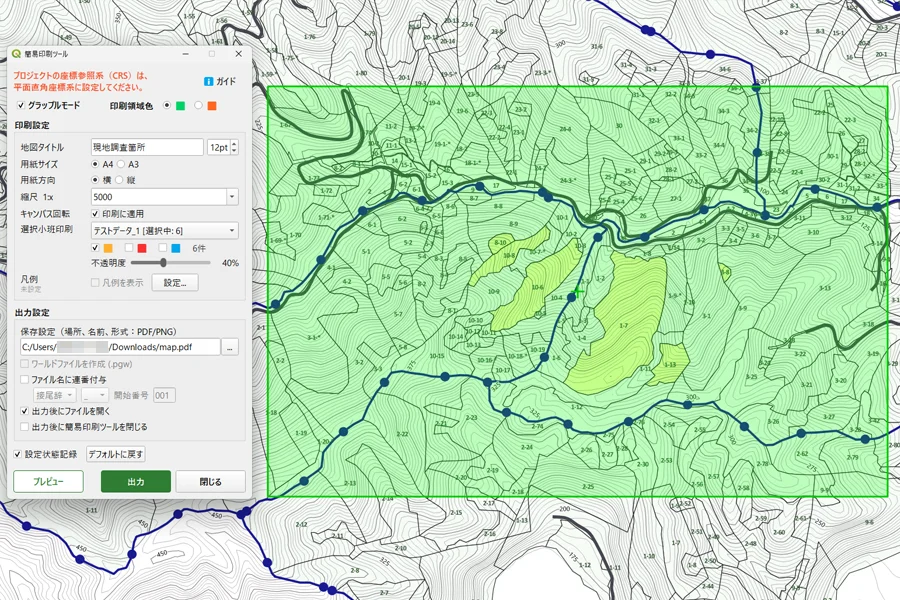Click the 40% opacity value

coord(230,263)
